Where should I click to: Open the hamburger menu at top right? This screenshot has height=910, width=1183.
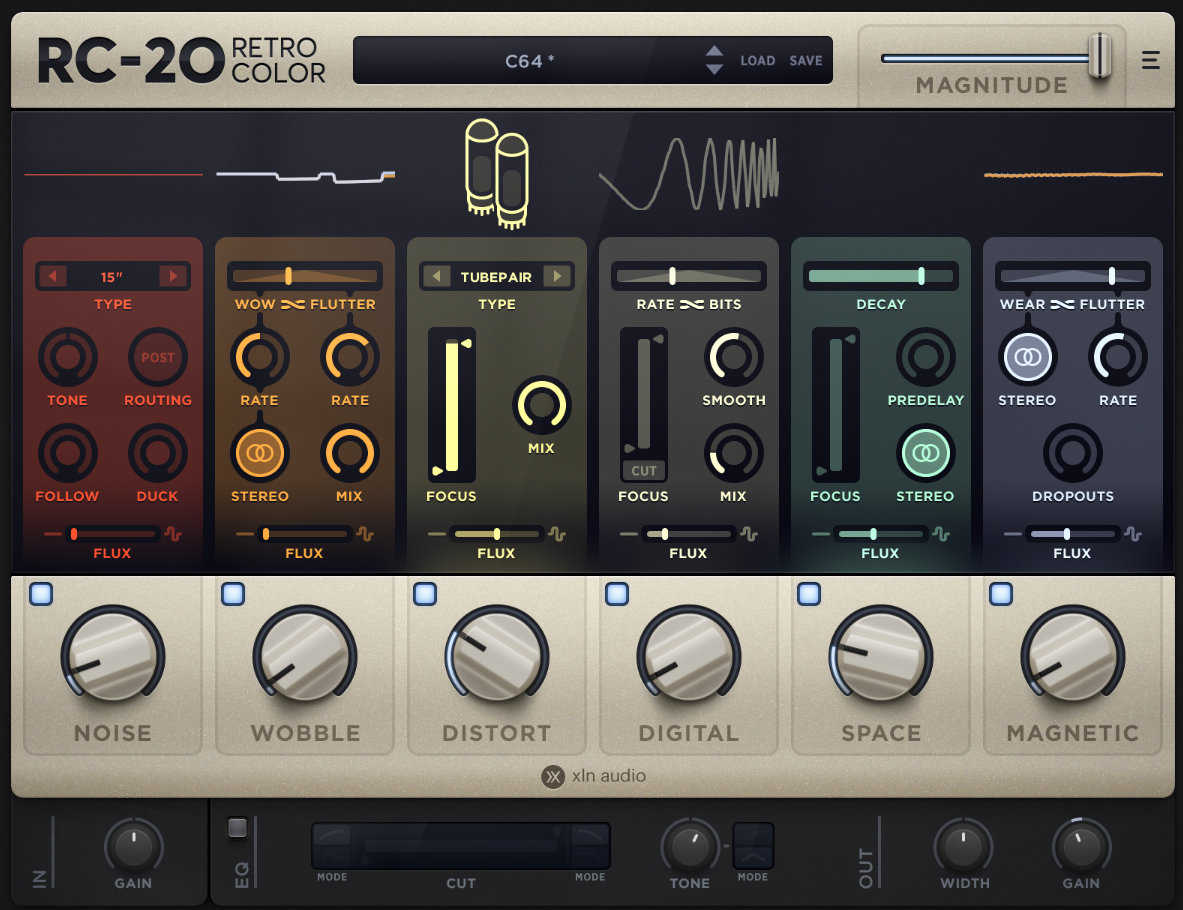tap(1151, 60)
